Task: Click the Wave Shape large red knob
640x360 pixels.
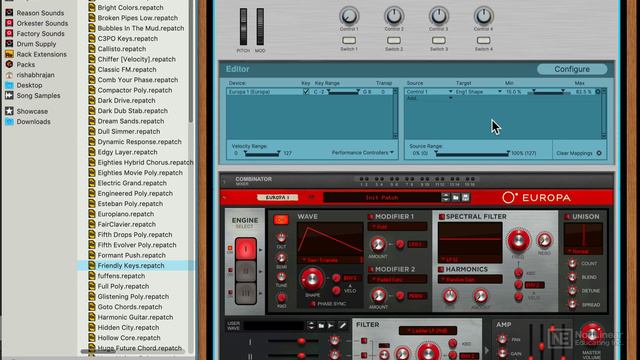Action: click(x=312, y=279)
